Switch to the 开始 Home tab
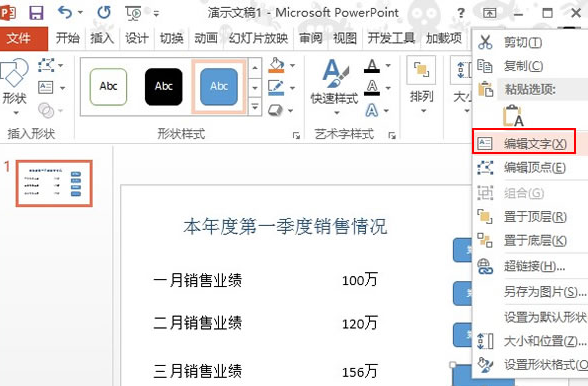 [x=68, y=38]
